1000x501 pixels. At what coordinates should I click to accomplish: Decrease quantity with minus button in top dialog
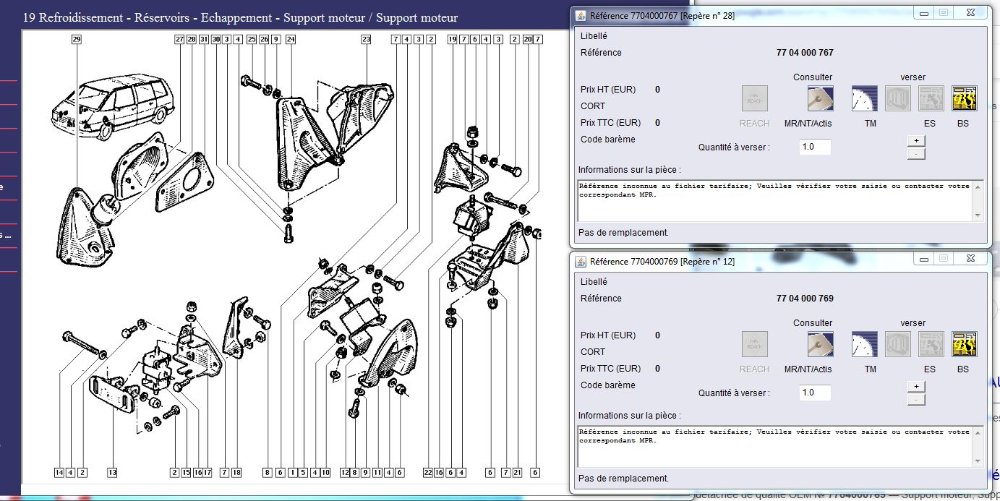click(915, 153)
